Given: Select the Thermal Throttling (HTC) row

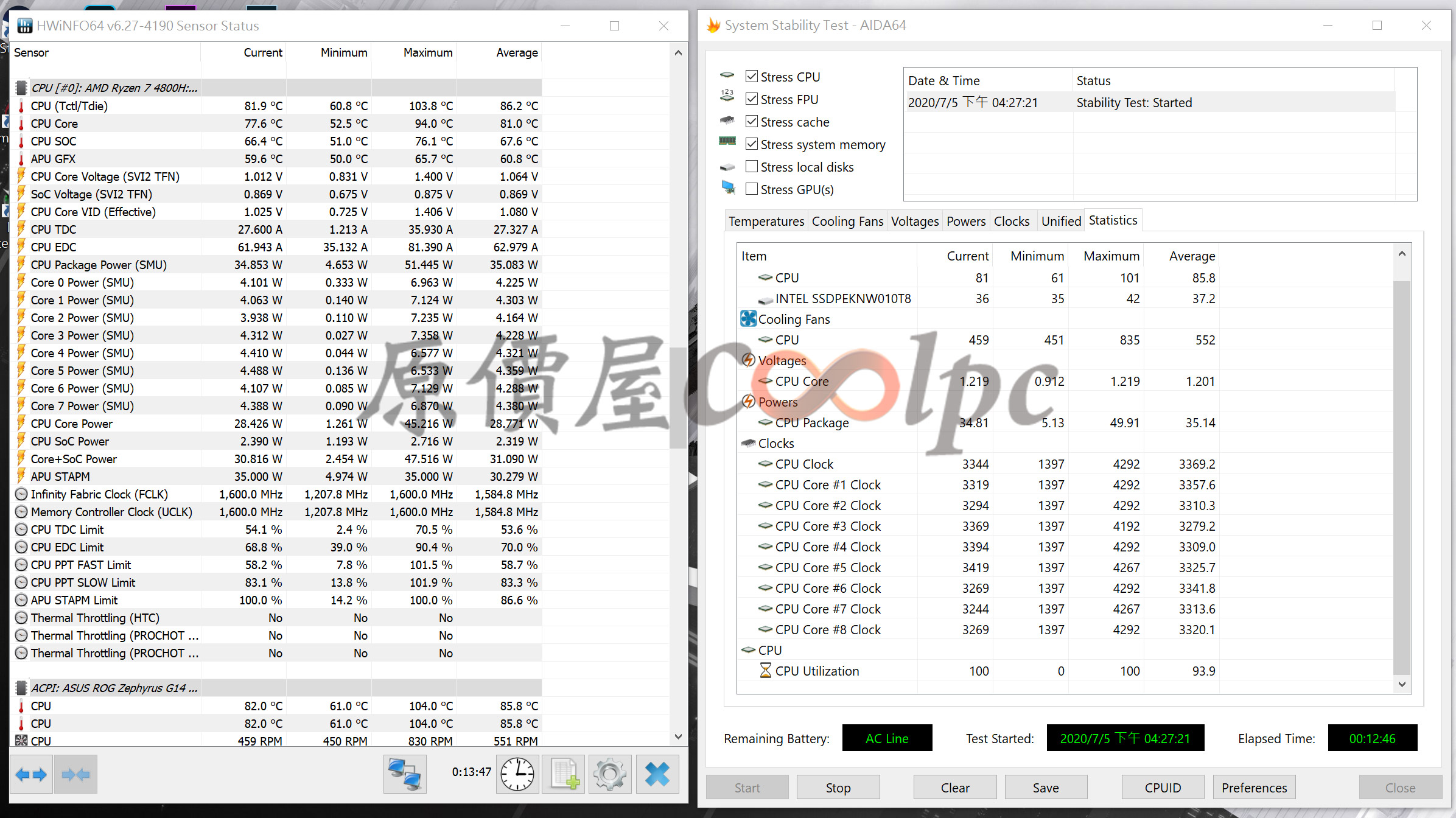Looking at the screenshot, I should pos(276,618).
